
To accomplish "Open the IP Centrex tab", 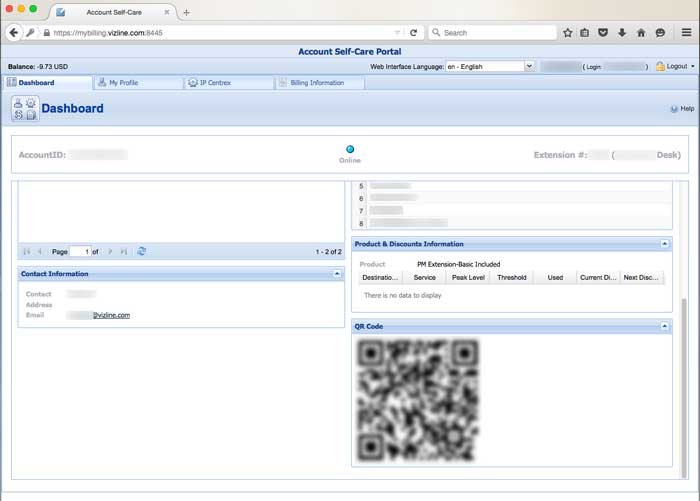I will [229, 83].
